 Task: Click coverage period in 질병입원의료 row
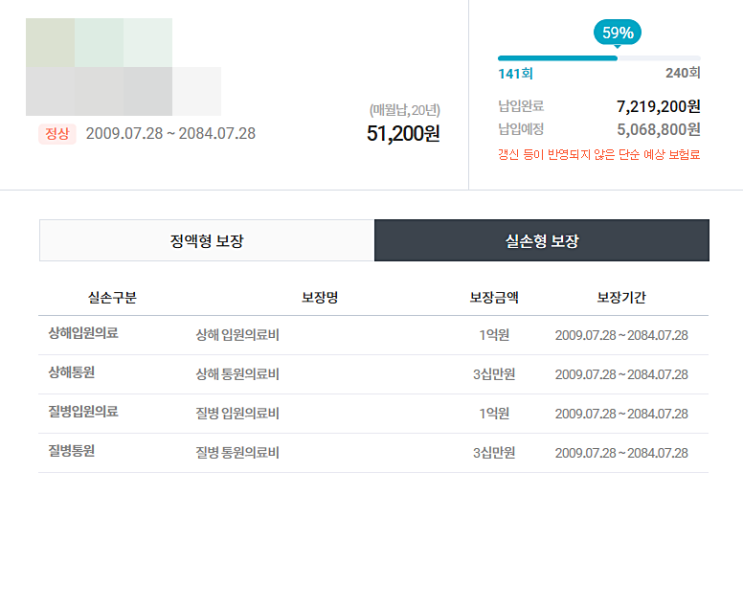pyautogui.click(x=621, y=414)
